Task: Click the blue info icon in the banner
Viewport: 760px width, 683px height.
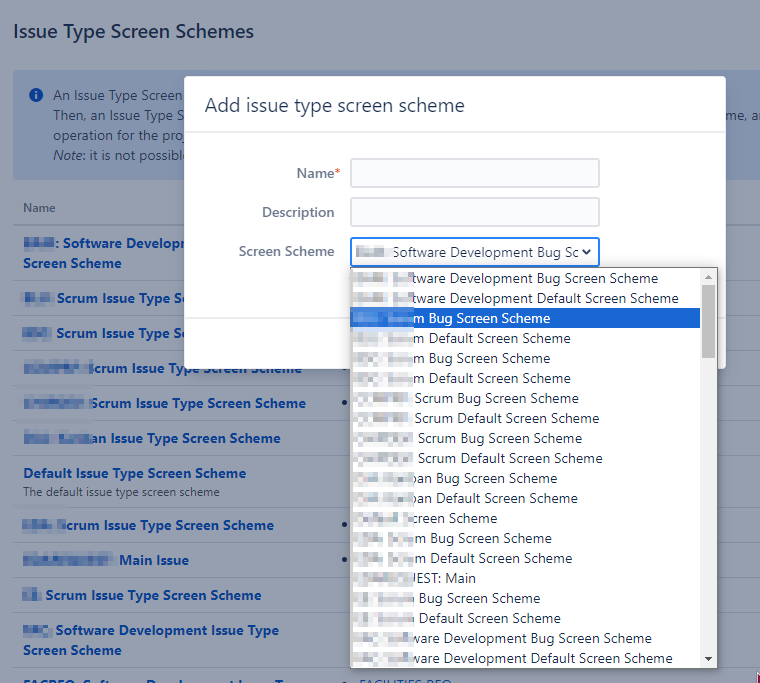Action: [36, 95]
